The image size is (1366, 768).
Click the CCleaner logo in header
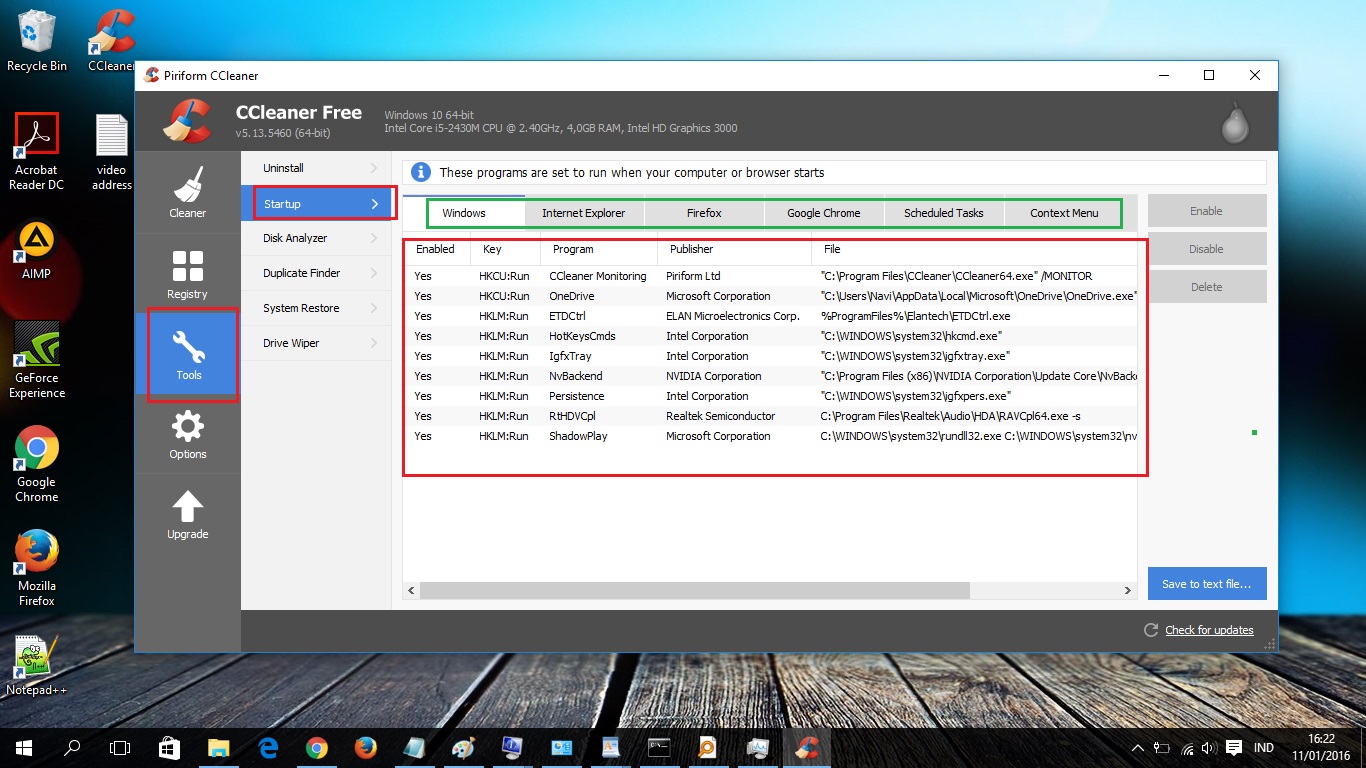click(187, 122)
